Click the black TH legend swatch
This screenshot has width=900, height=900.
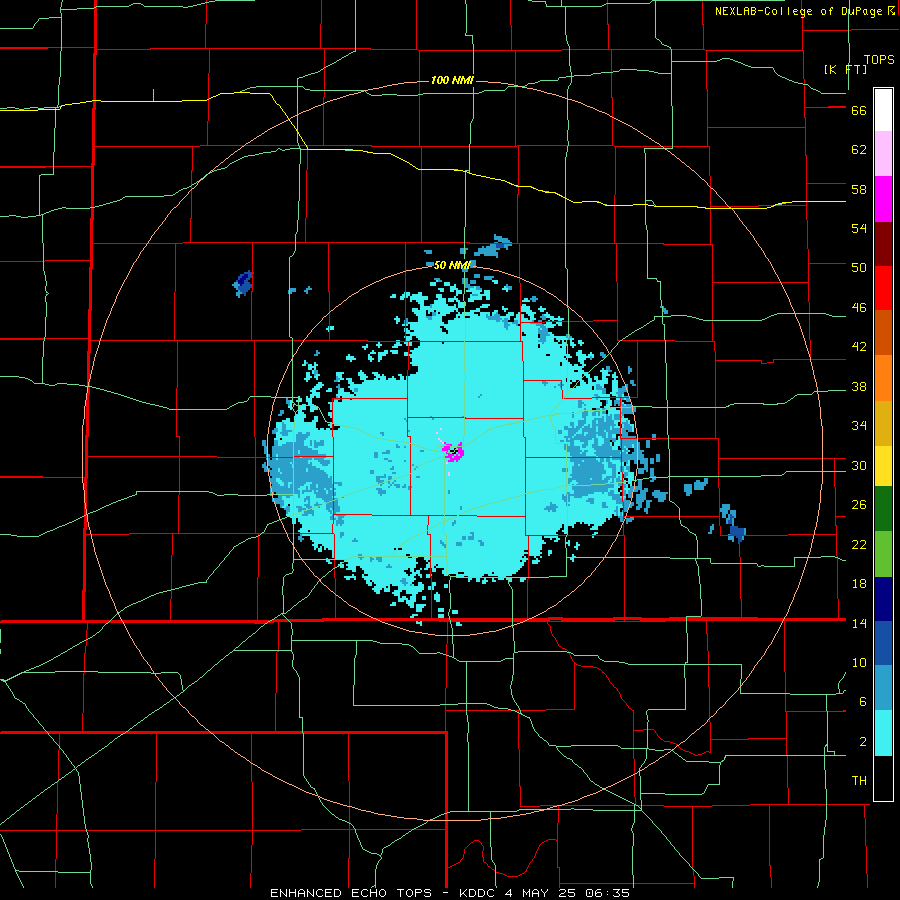coord(883,778)
